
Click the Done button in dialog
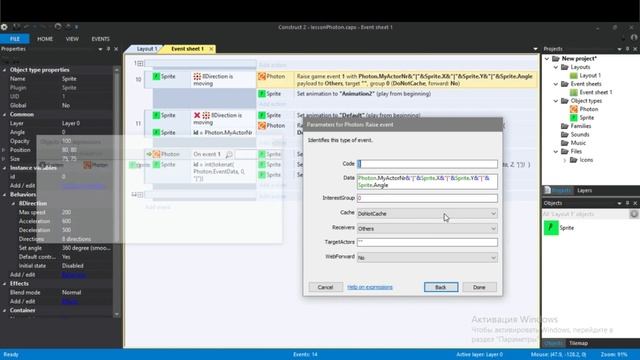(x=479, y=287)
